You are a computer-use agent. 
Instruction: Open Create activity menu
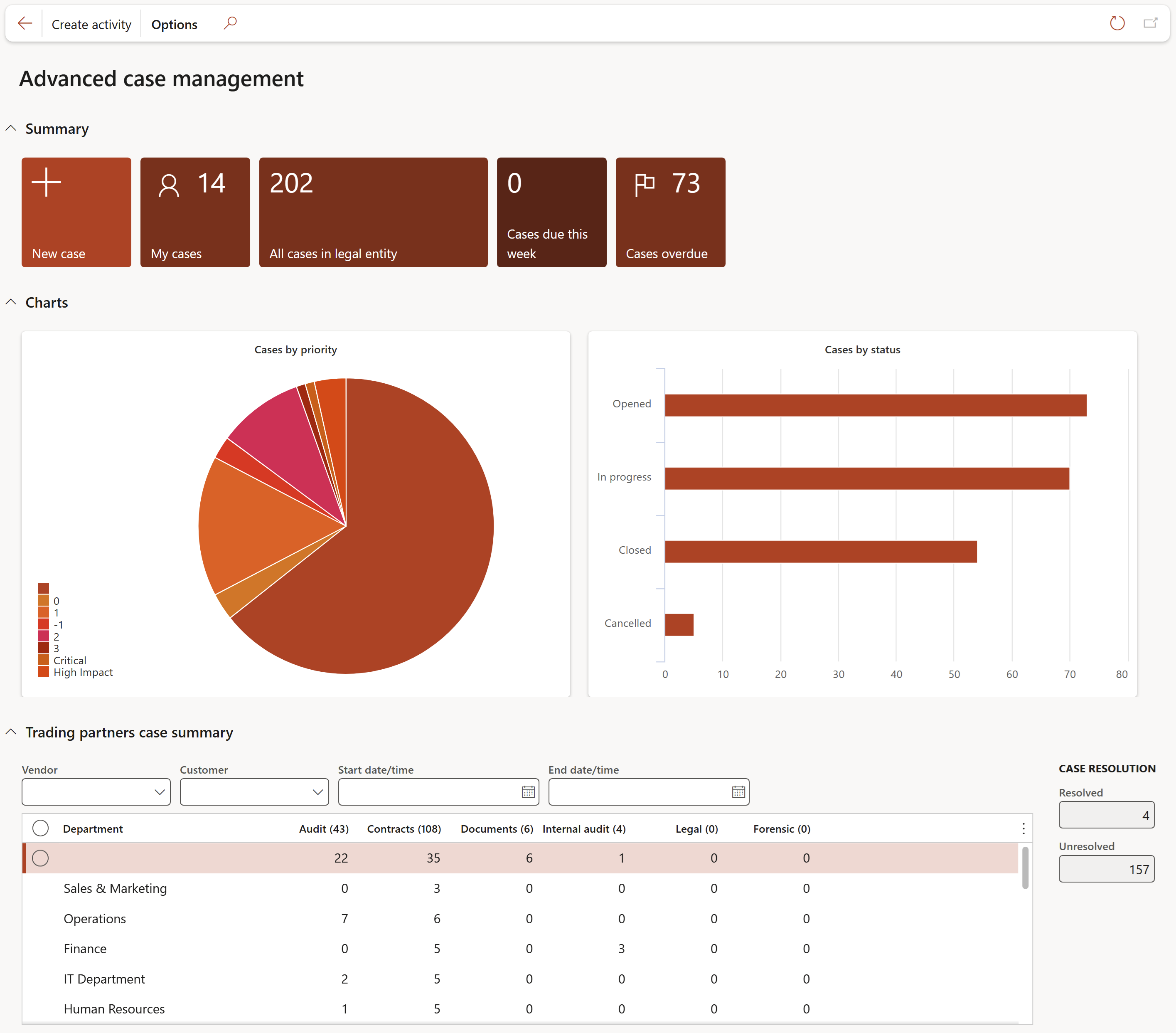(x=91, y=24)
